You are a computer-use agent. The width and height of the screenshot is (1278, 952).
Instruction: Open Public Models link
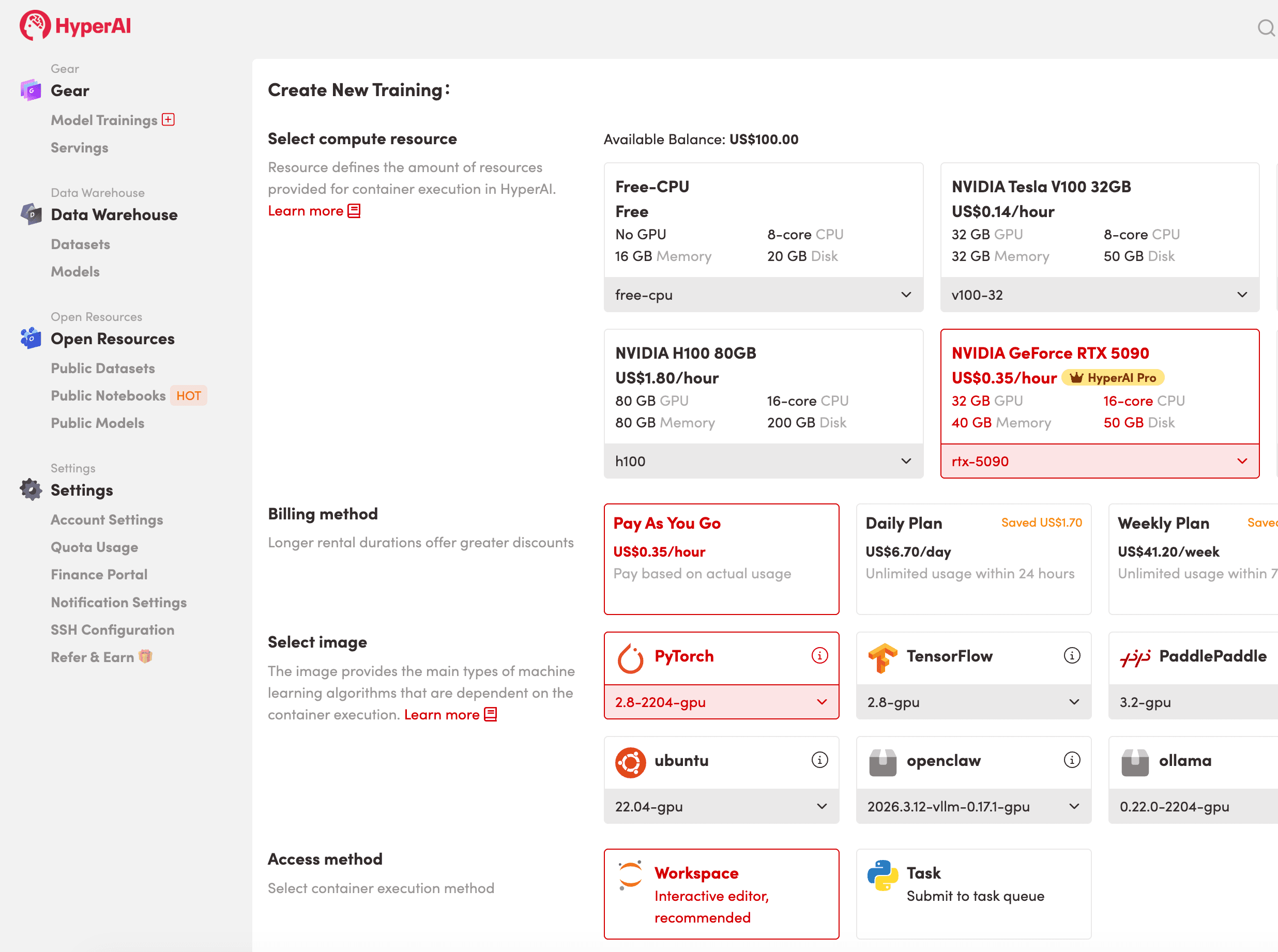click(x=97, y=423)
